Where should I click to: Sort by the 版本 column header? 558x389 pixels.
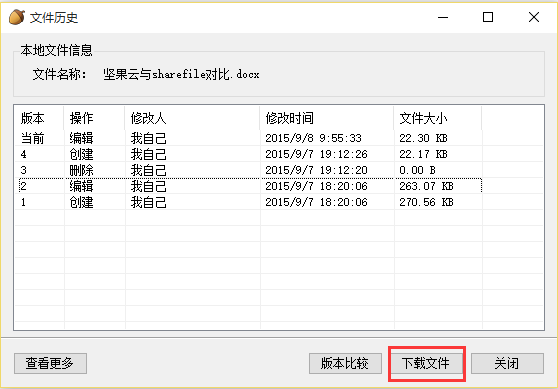[39, 118]
